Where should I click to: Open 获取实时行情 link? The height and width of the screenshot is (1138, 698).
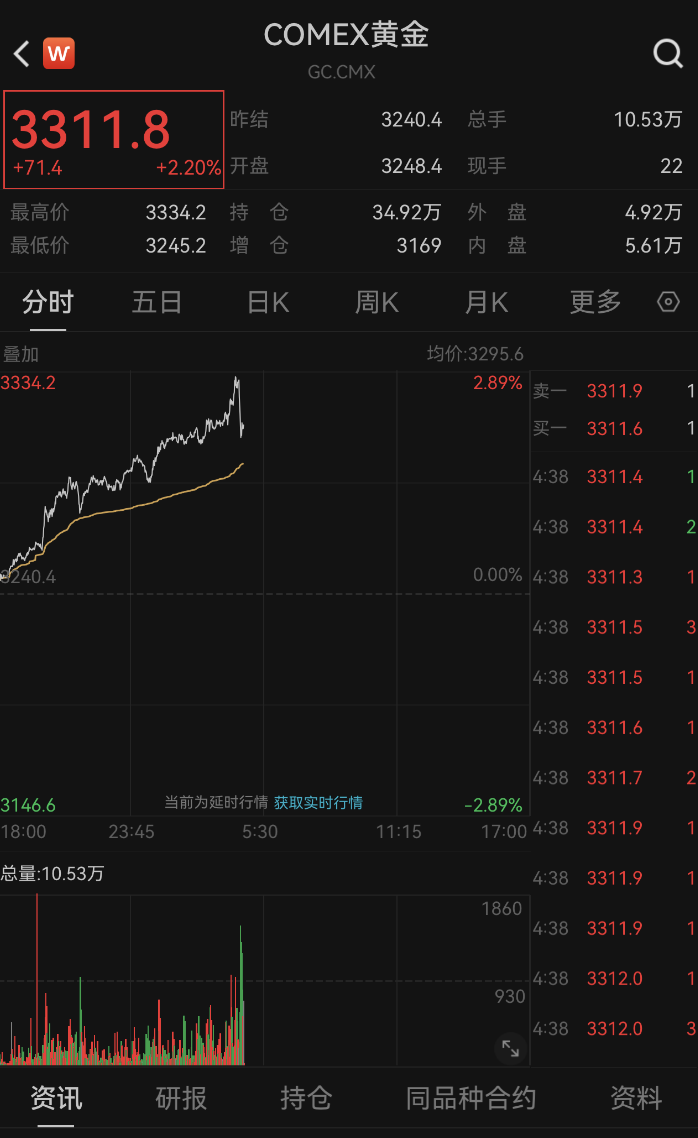(318, 803)
